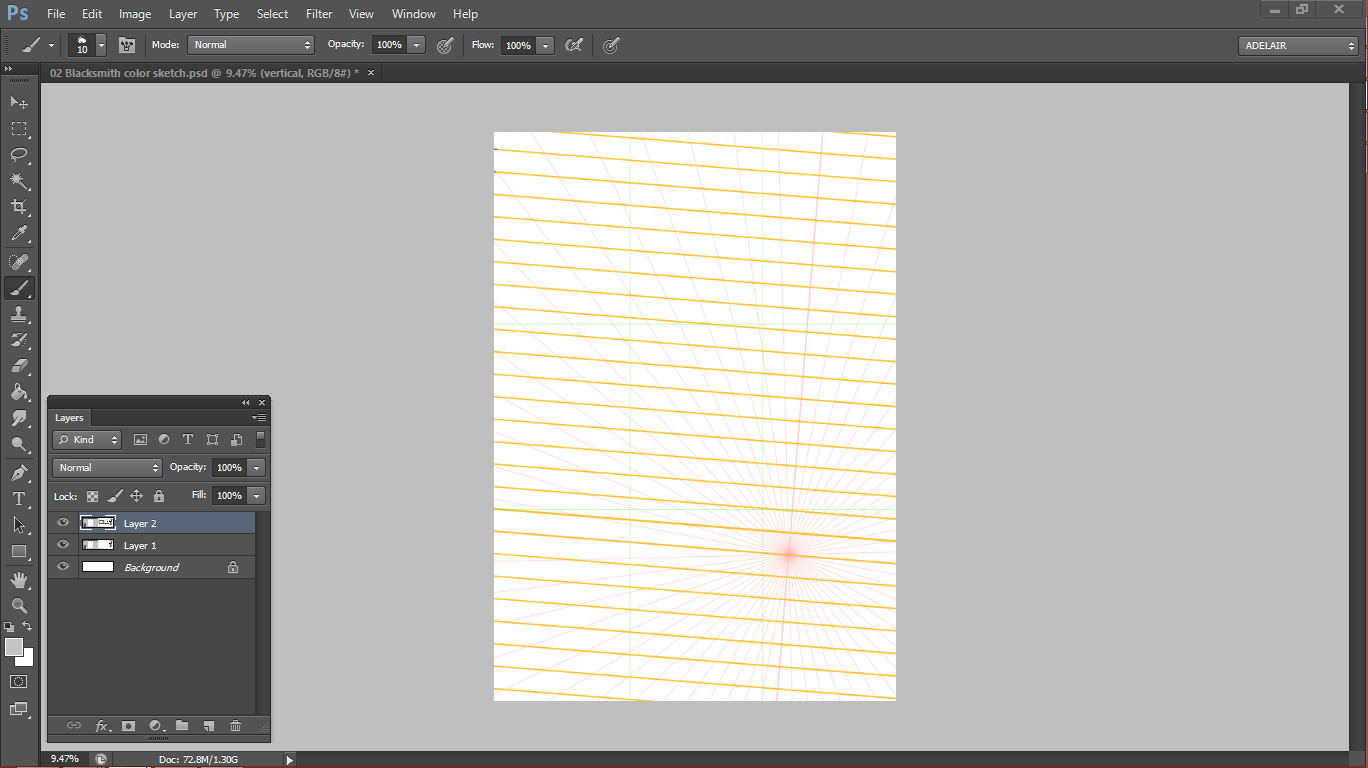1368x768 pixels.
Task: Open Tool Preset picker arrow
Action: point(51,45)
